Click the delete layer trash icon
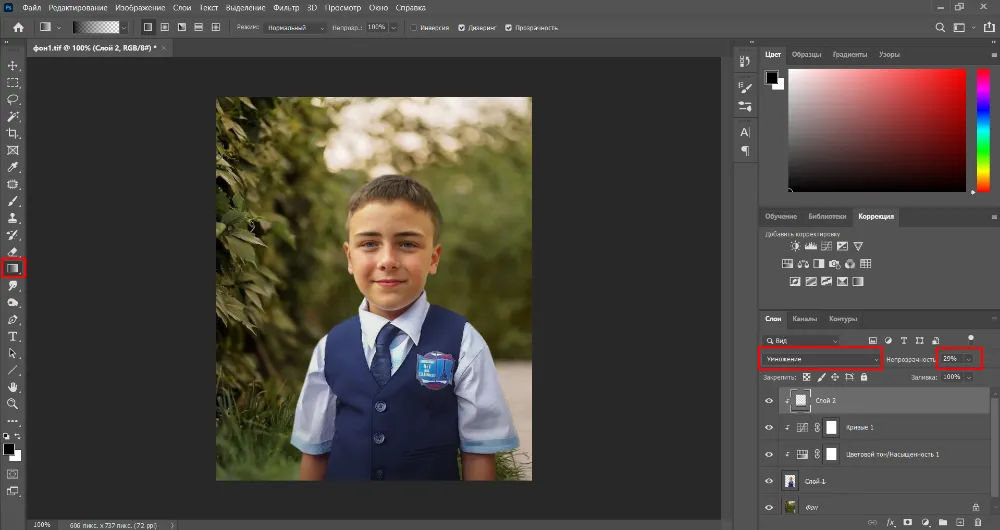This screenshot has width=1000, height=530. pyautogui.click(x=975, y=522)
